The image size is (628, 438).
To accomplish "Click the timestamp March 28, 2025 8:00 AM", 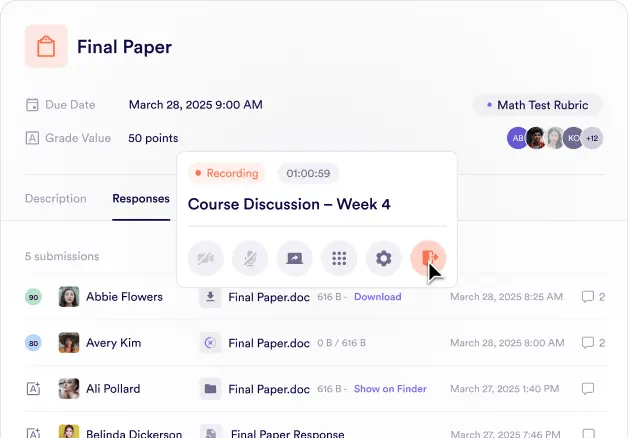I will 507,343.
